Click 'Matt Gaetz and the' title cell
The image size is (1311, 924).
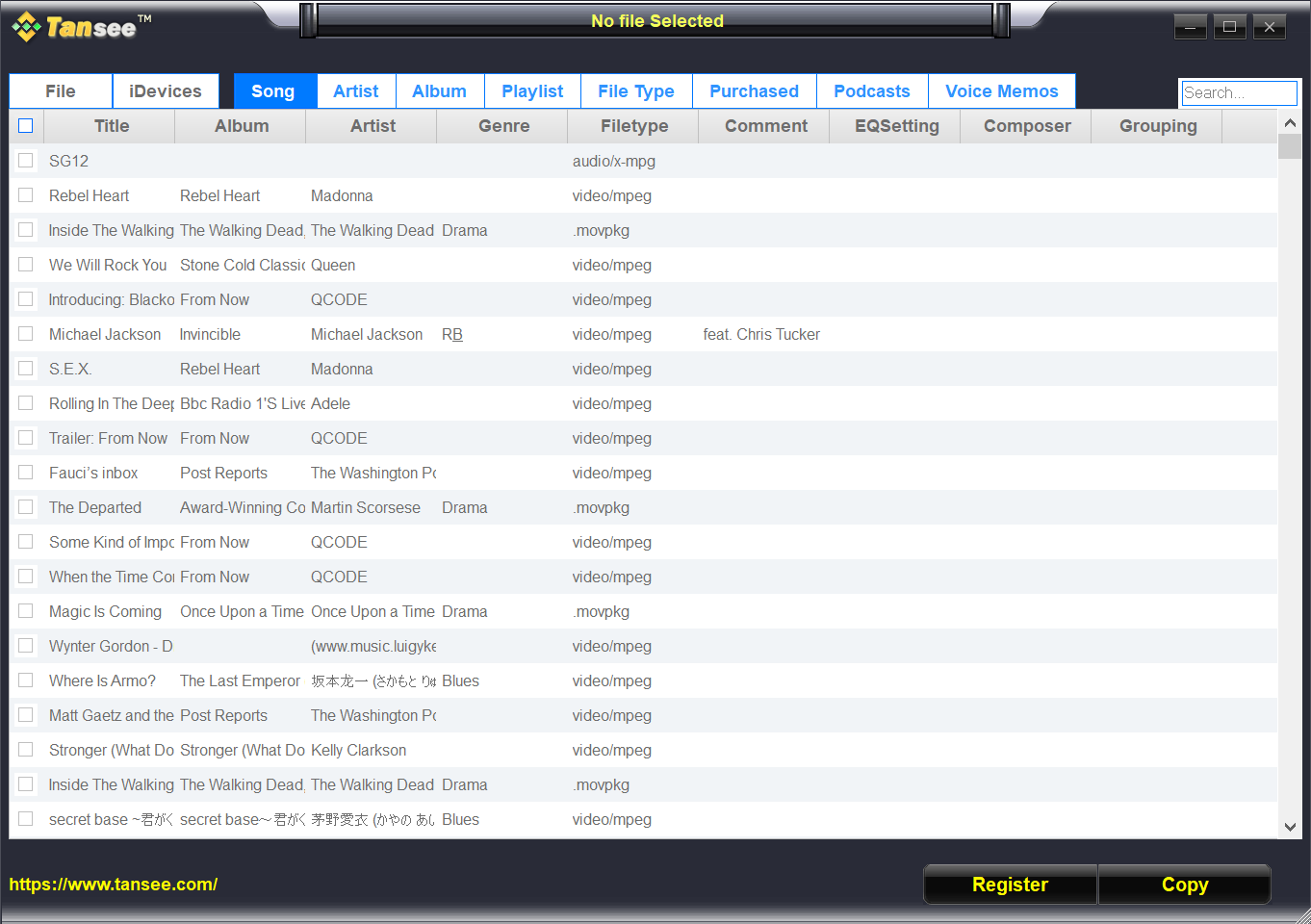click(x=111, y=715)
